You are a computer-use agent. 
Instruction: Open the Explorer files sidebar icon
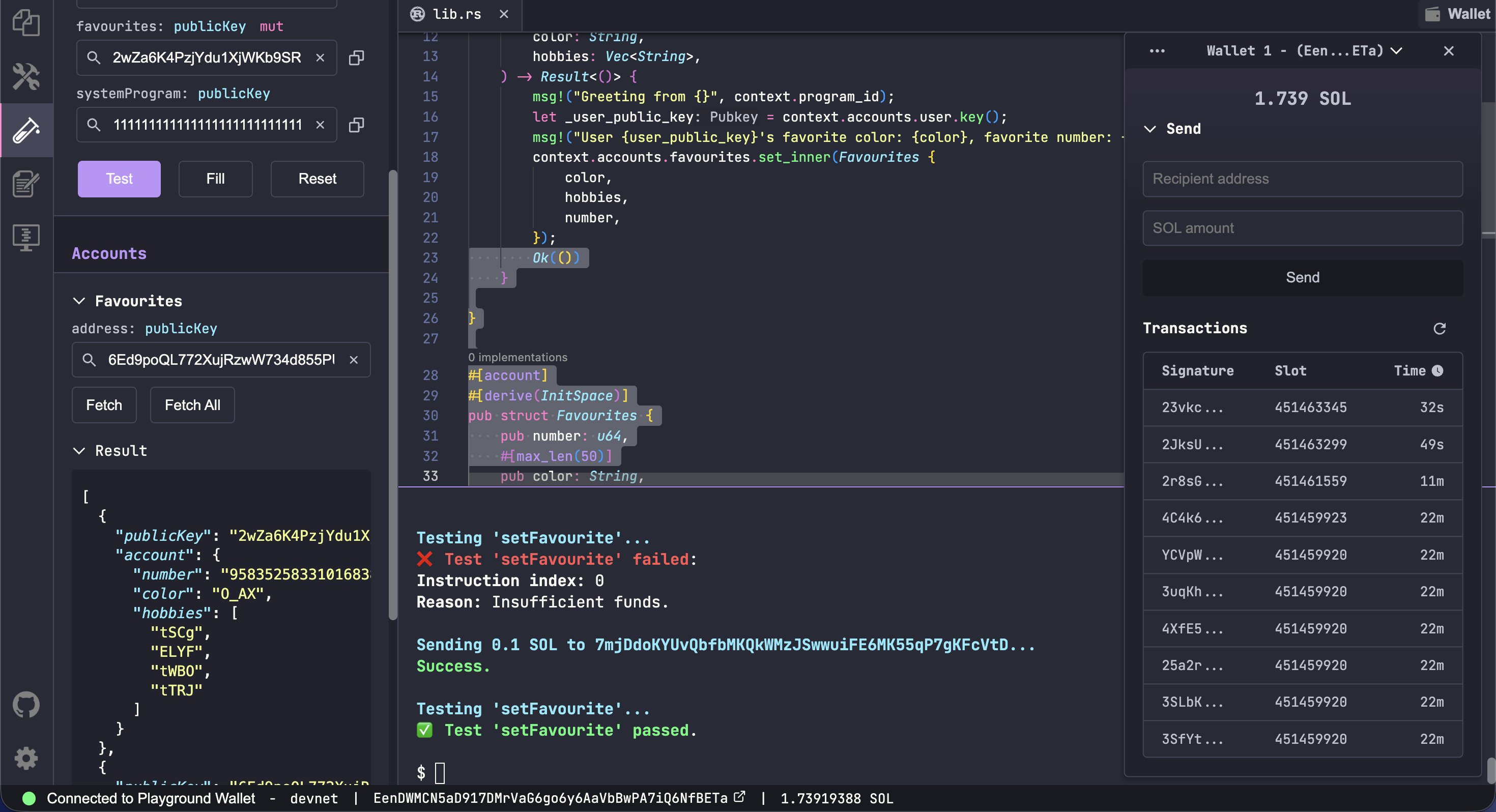26,23
